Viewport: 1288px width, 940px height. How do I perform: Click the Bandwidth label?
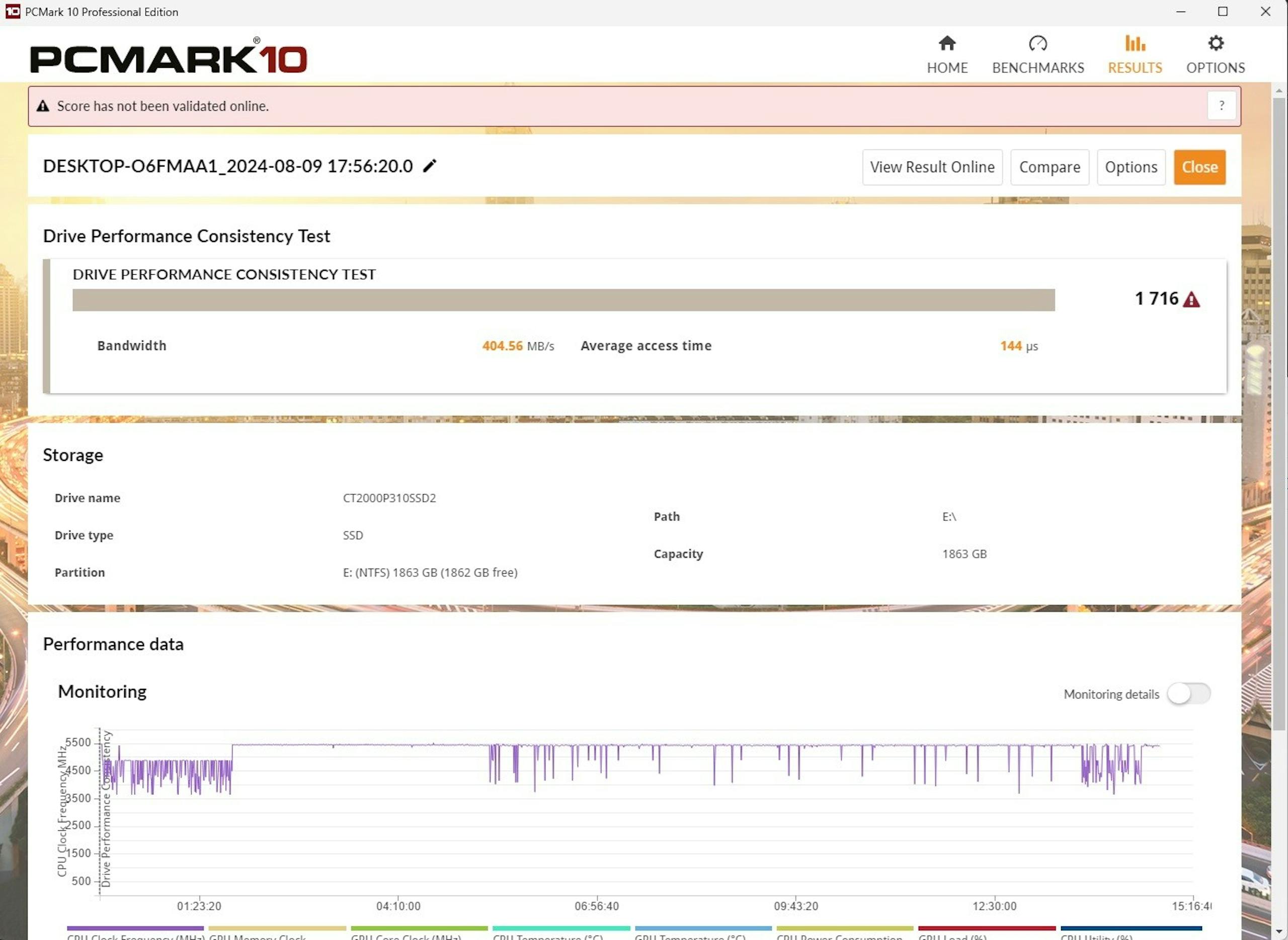[x=131, y=346]
